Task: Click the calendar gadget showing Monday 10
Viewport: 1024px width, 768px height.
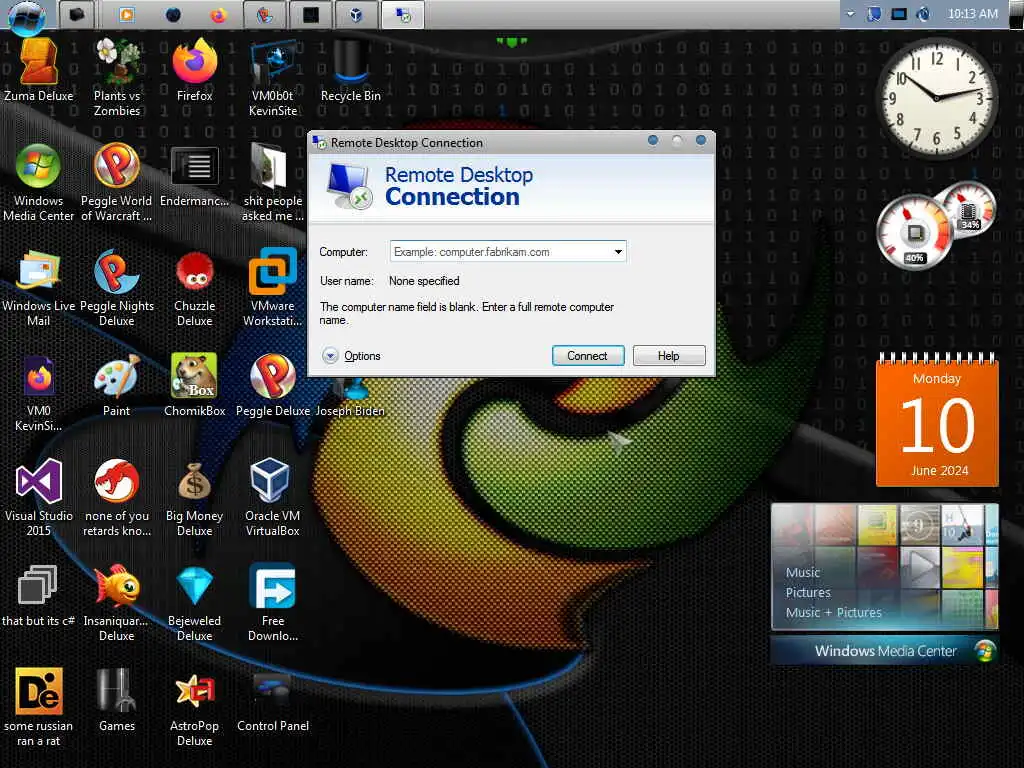Action: [937, 420]
